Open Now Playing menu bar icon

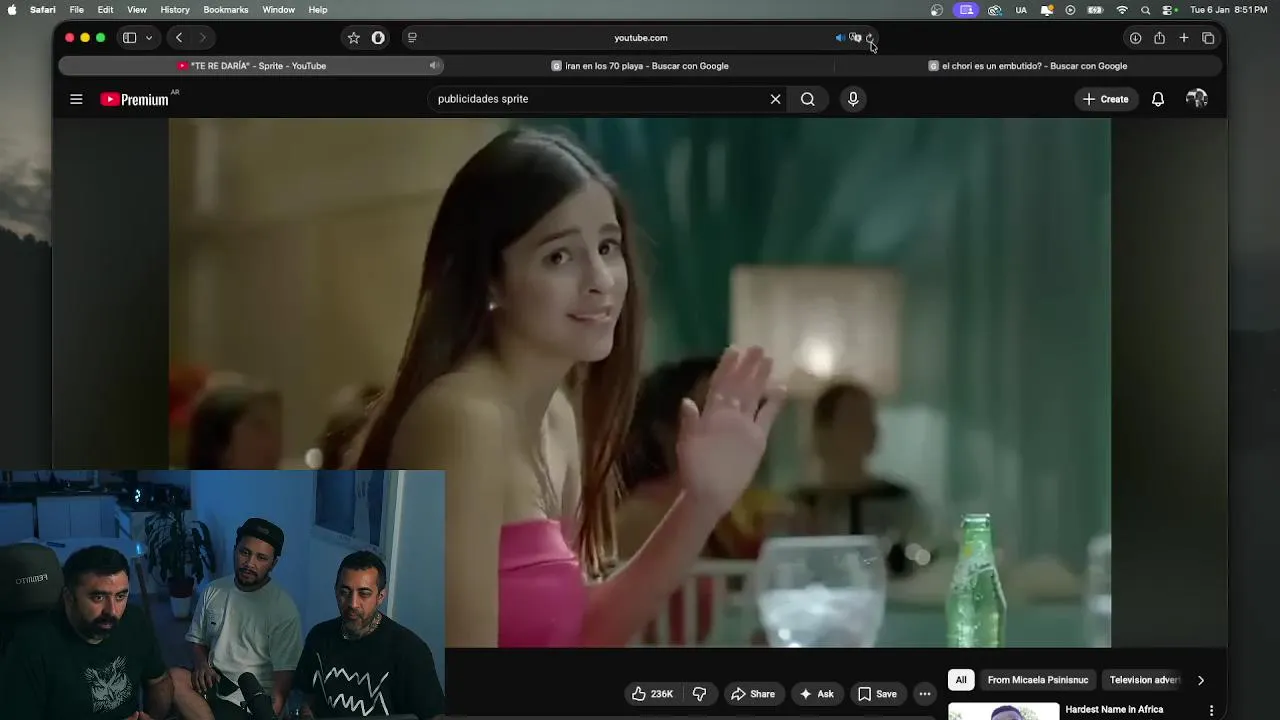point(1070,10)
